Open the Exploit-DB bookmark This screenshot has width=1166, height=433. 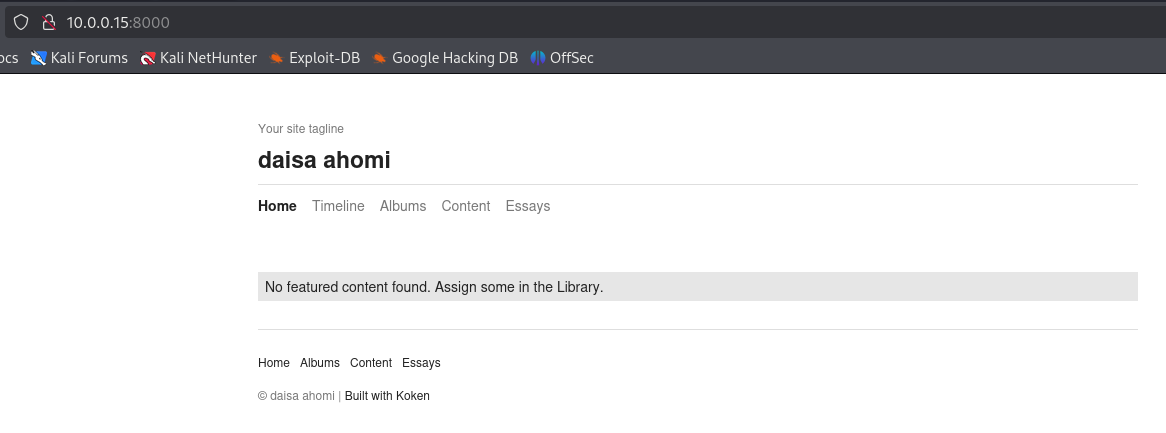[315, 58]
